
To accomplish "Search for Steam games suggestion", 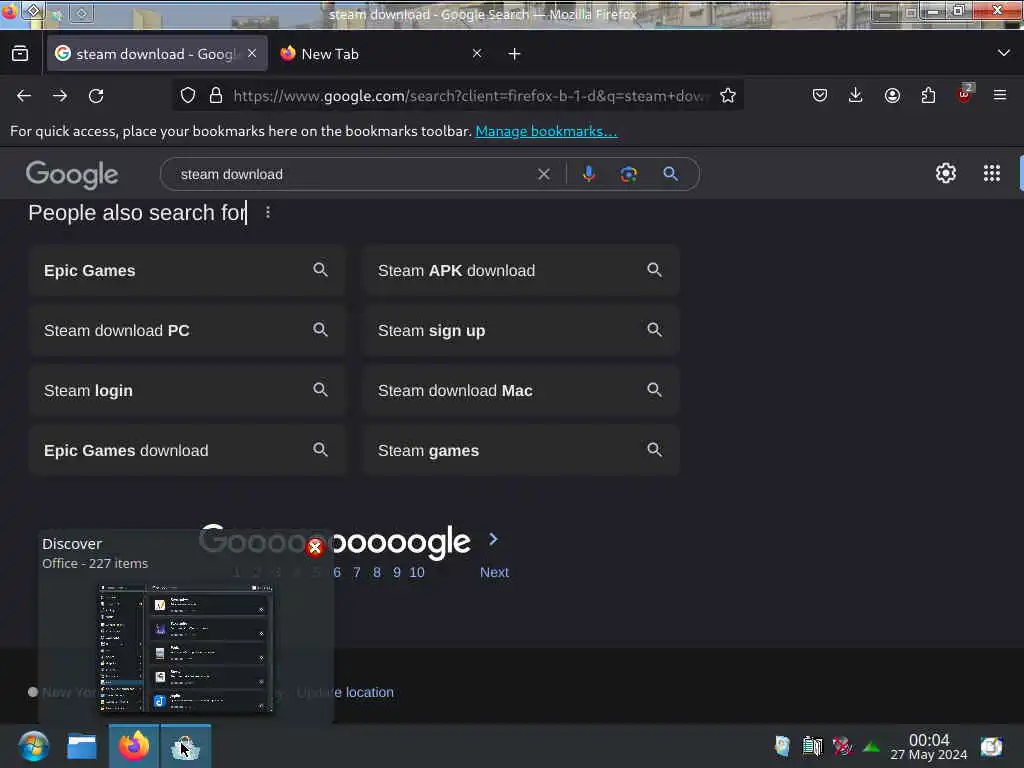I will coord(520,451).
